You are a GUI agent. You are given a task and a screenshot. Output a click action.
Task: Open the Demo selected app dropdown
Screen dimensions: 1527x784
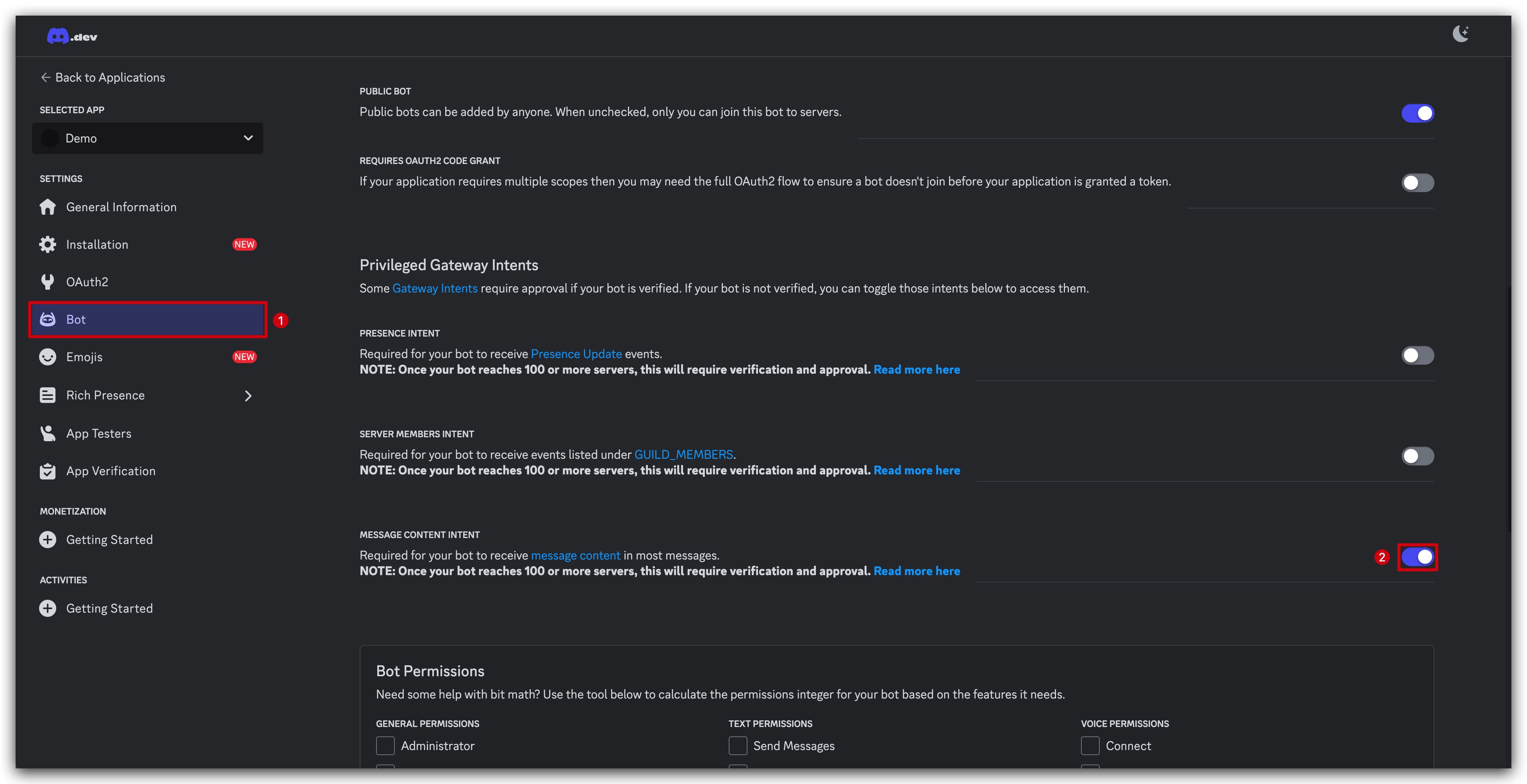tap(148, 138)
